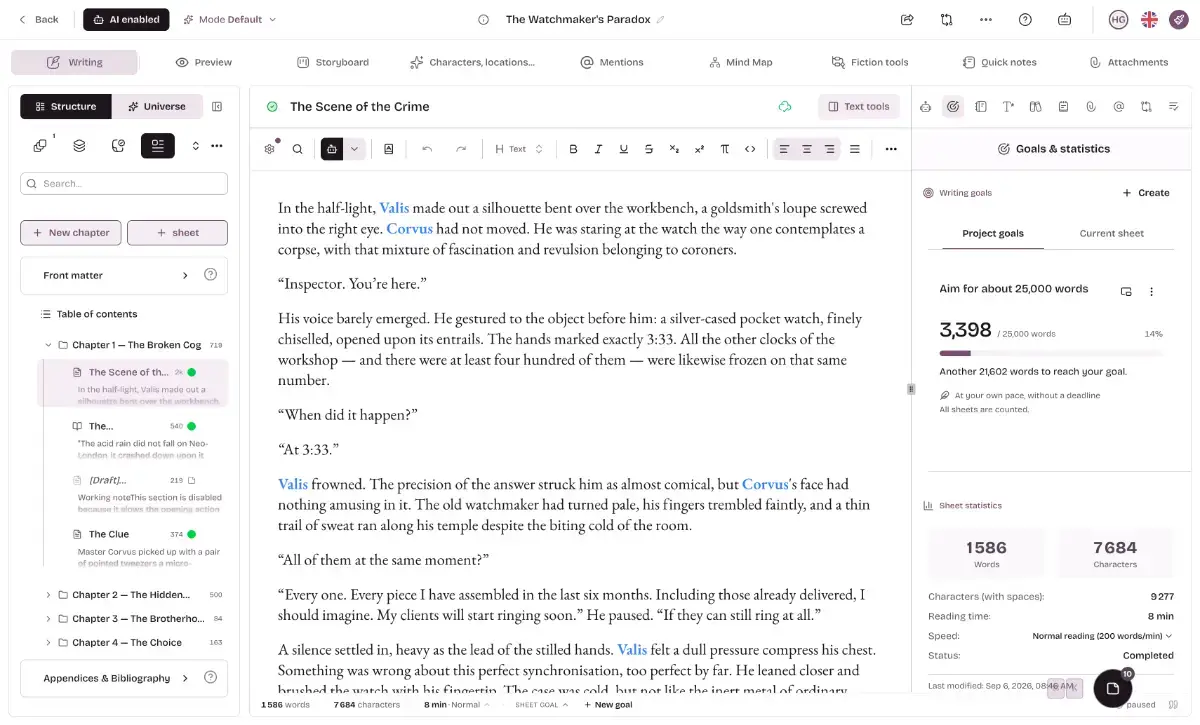Expand Chapter 4 — The Choice

pos(48,643)
